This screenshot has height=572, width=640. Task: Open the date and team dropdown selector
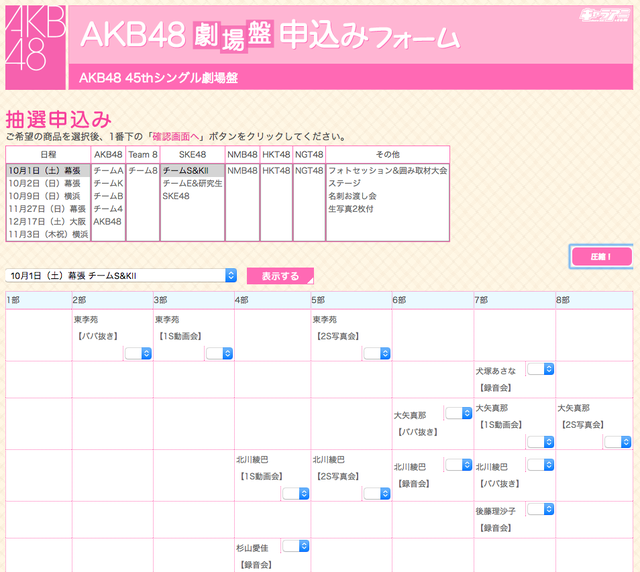(x=121, y=276)
